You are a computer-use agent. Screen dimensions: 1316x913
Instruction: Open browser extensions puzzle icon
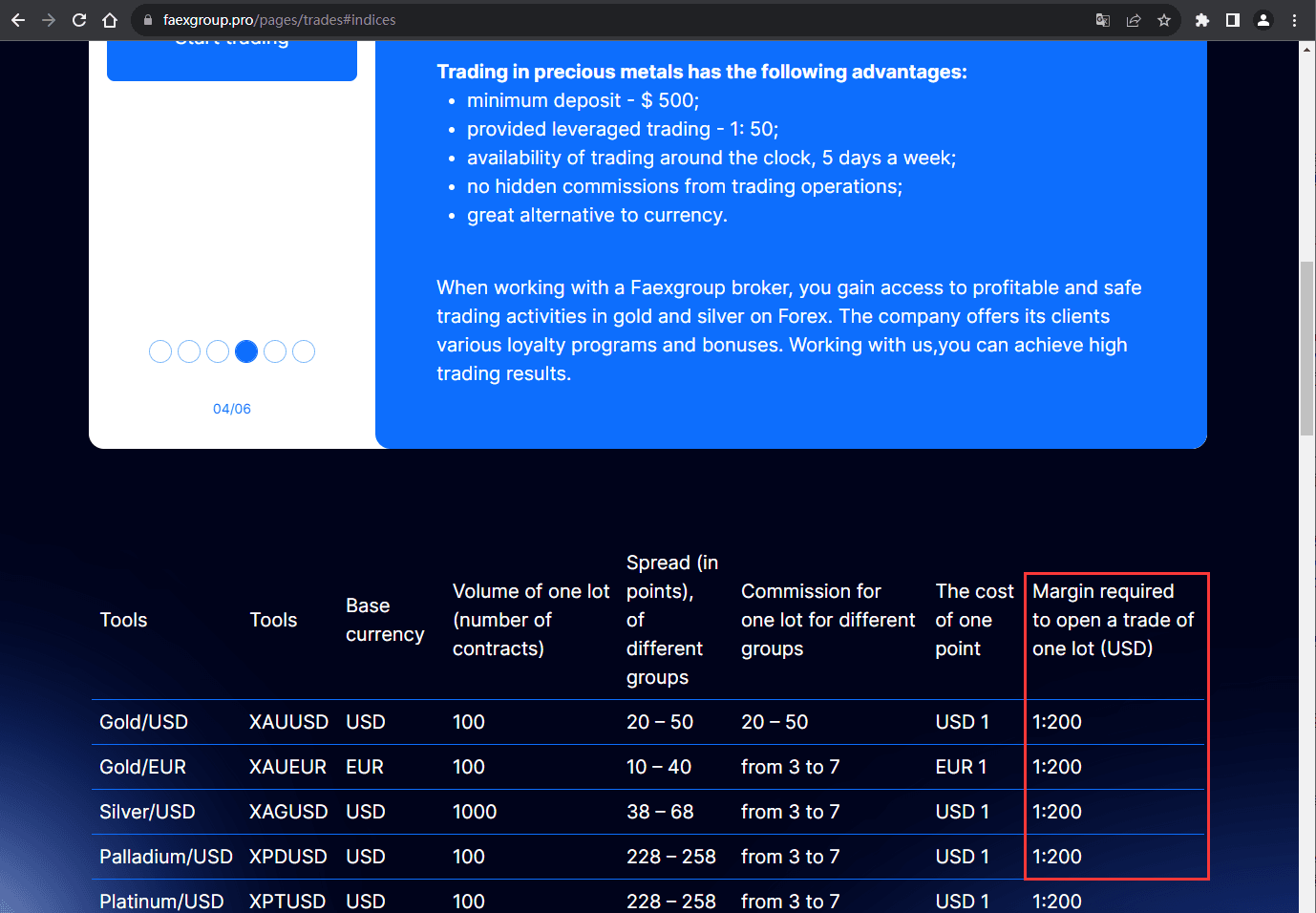(1202, 20)
